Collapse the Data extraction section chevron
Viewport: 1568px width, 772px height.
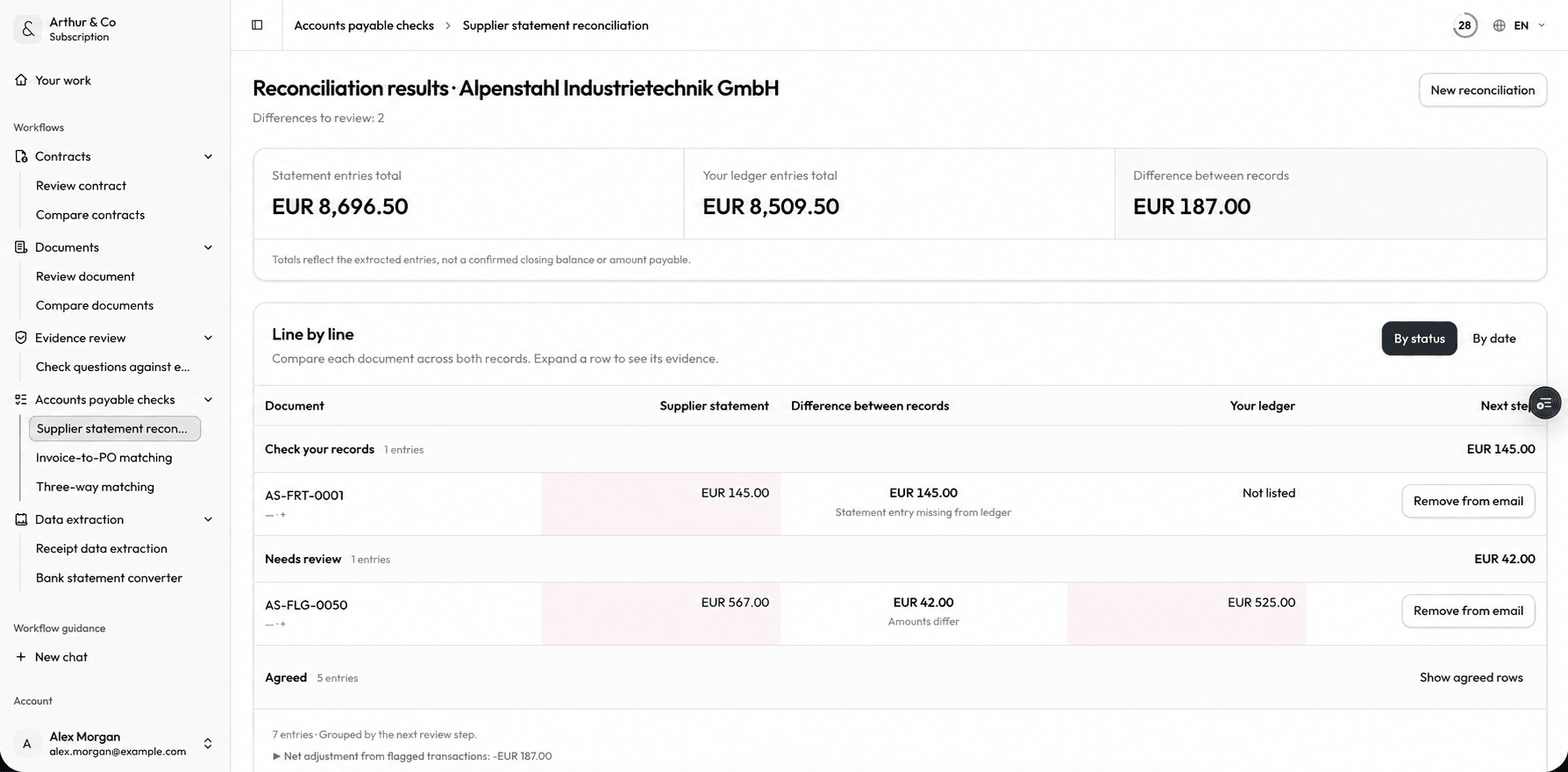[x=208, y=519]
